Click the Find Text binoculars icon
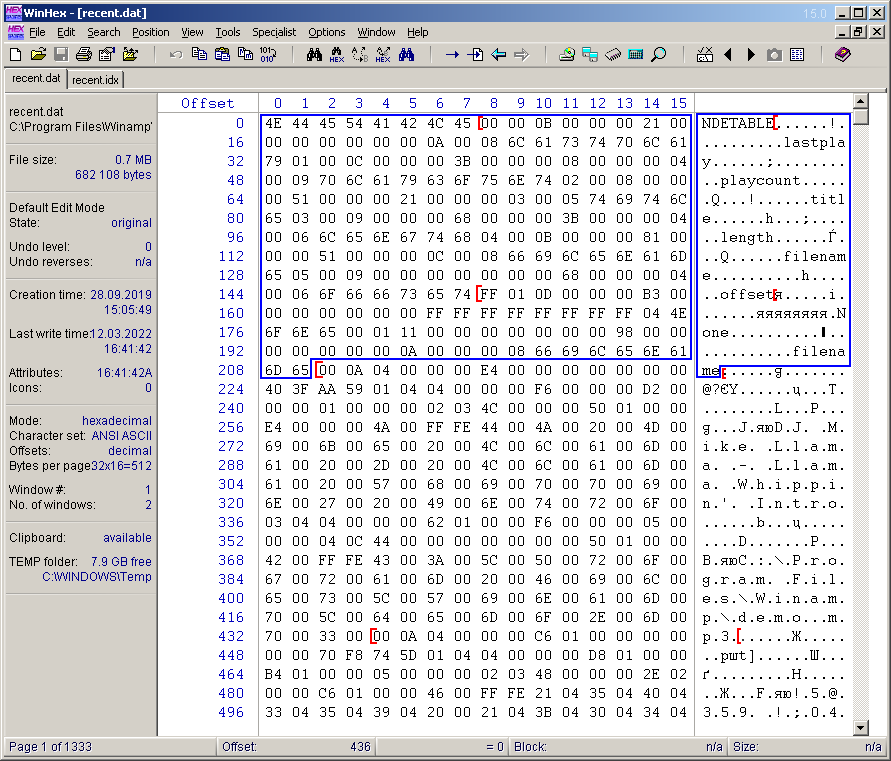Viewport: 891px width, 761px height. coord(314,55)
